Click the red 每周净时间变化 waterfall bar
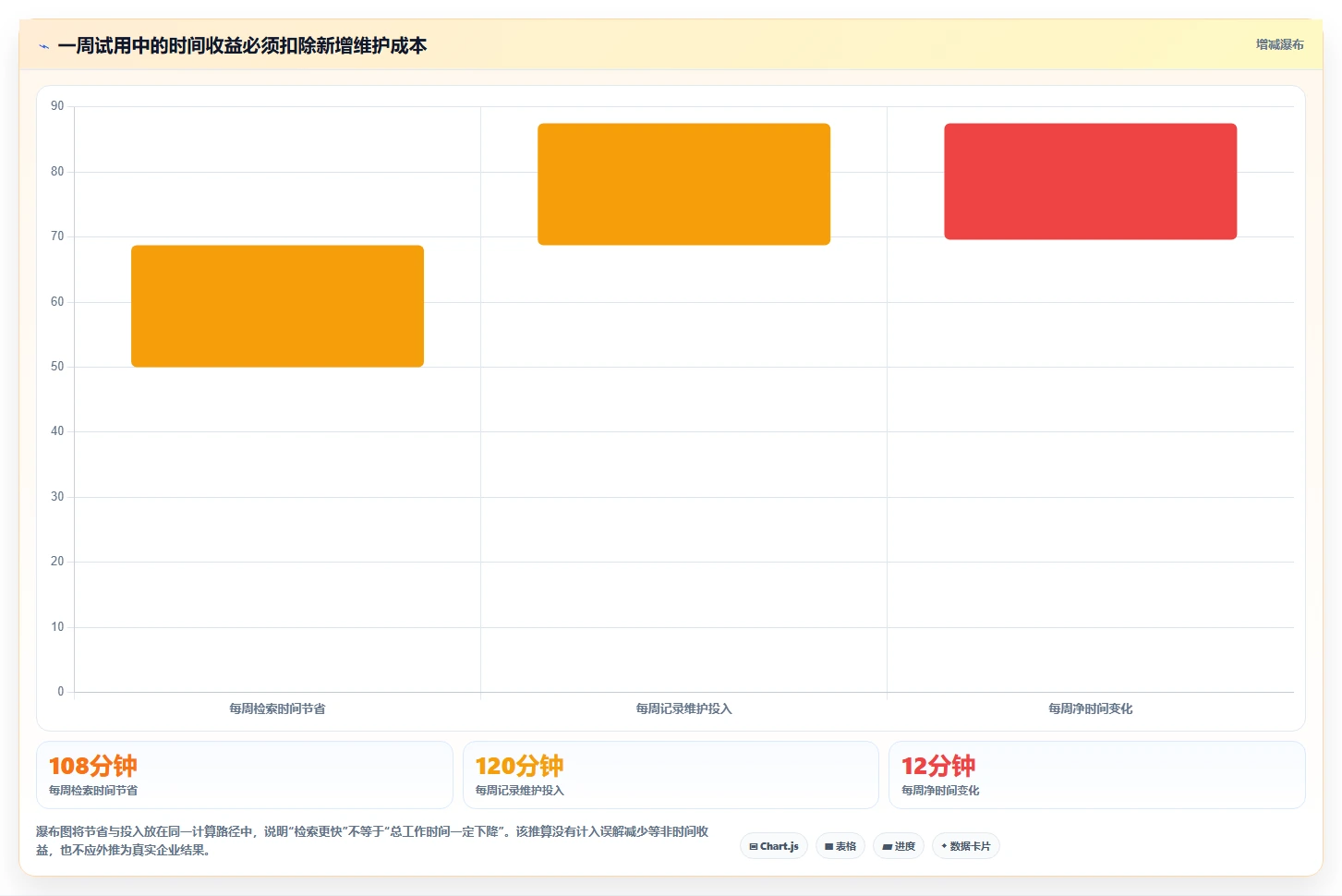The image size is (1342, 896). [1090, 181]
